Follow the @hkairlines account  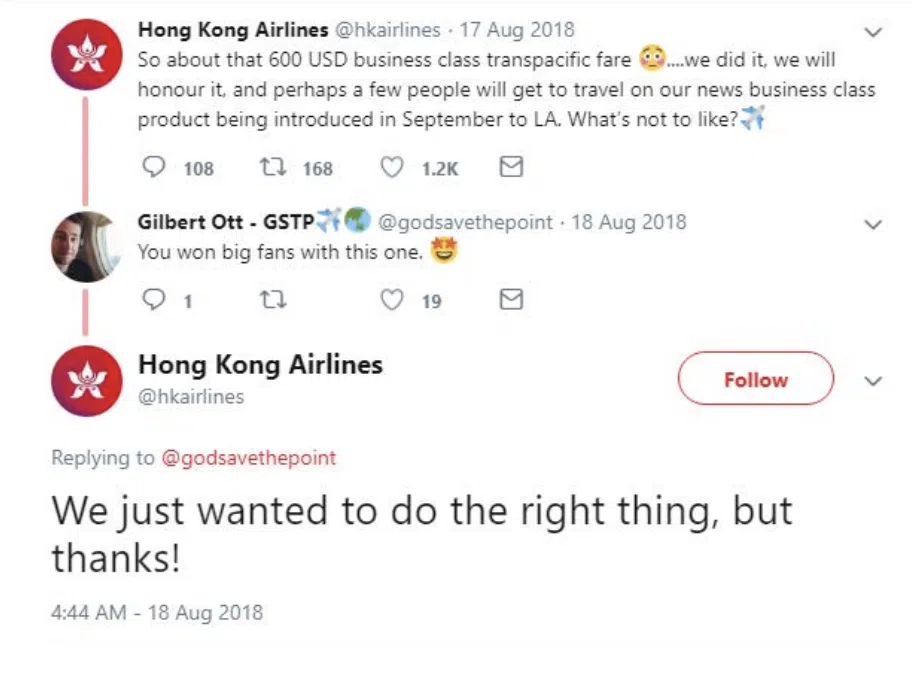click(755, 379)
